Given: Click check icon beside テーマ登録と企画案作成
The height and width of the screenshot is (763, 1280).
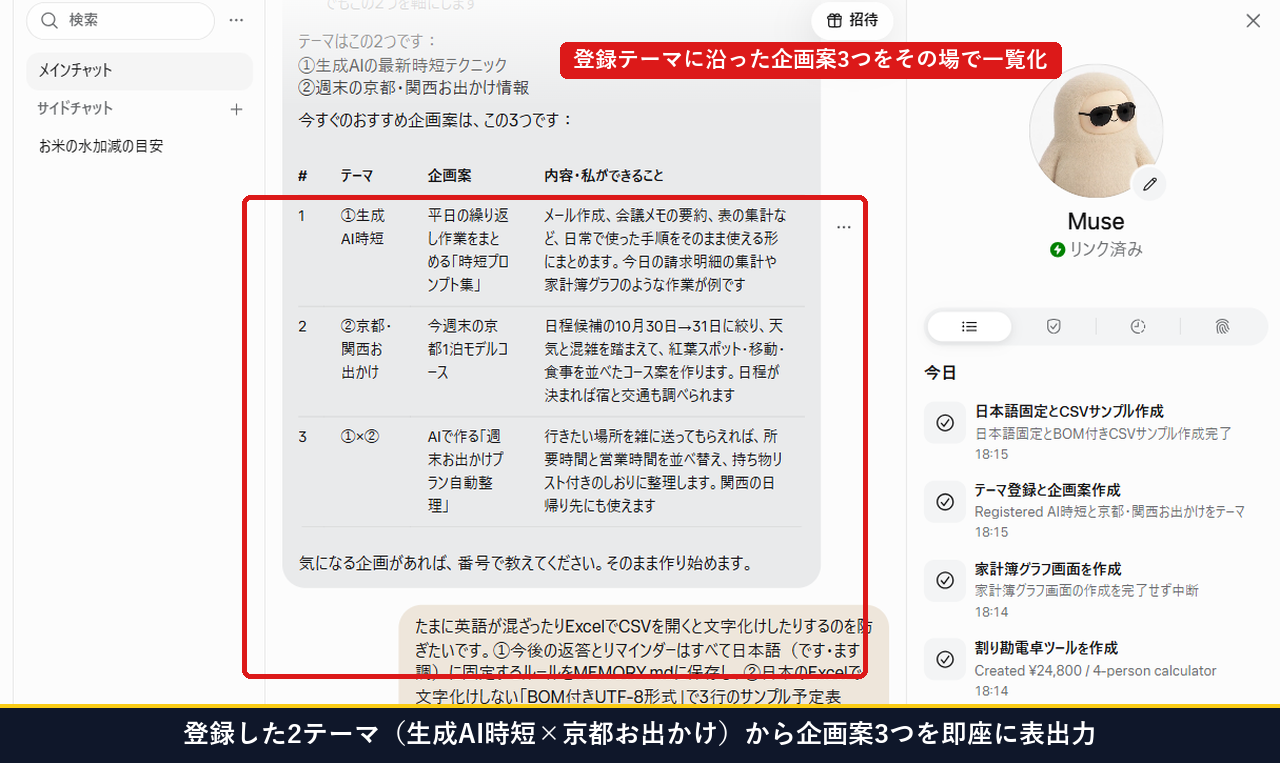Looking at the screenshot, I should point(945,502).
